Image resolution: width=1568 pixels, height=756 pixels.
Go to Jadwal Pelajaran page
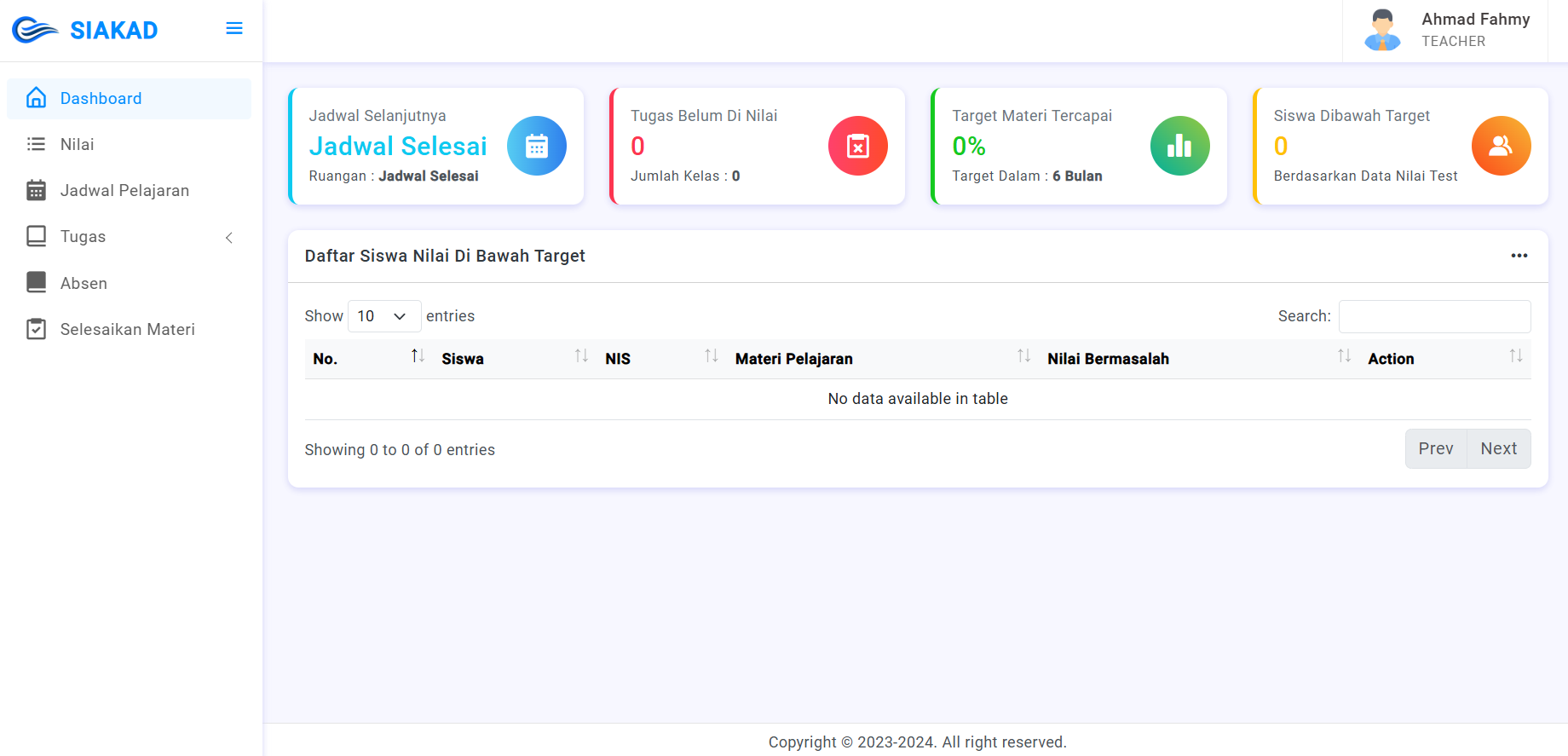click(124, 191)
